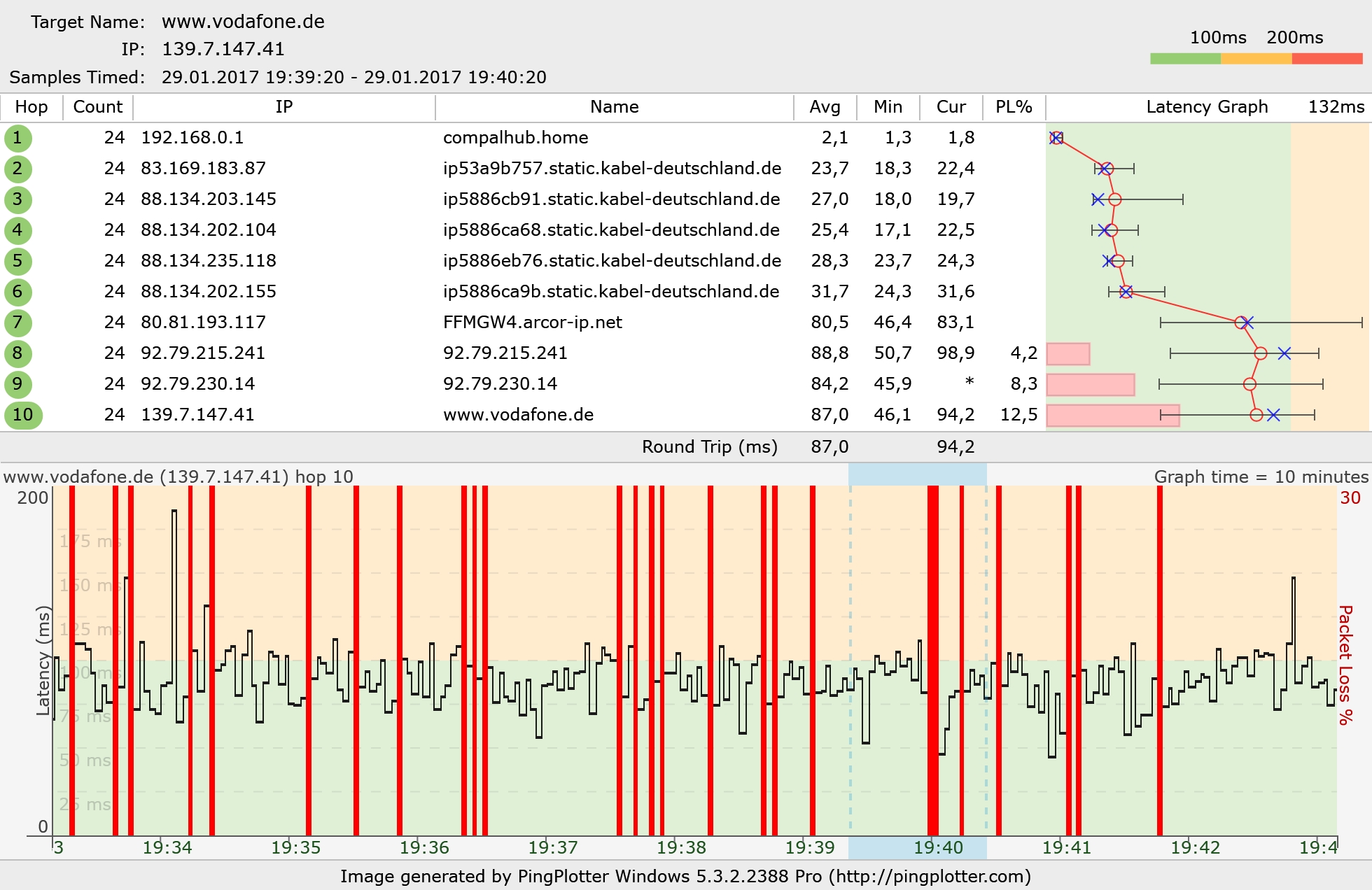The image size is (1372, 890).
Task: Click the red 200ms legend color bar
Action: coord(1326,59)
